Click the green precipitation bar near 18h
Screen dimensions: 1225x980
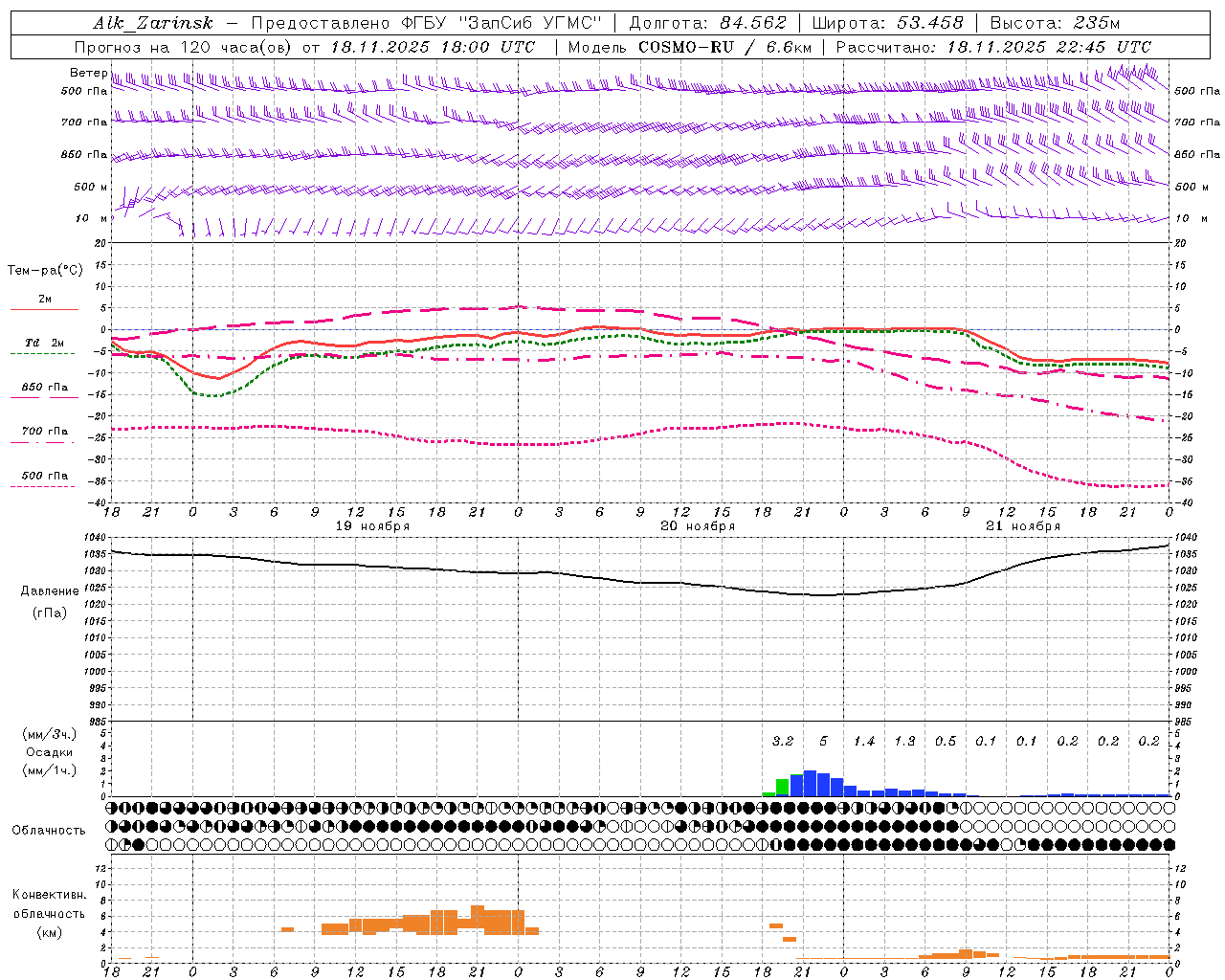point(782,788)
